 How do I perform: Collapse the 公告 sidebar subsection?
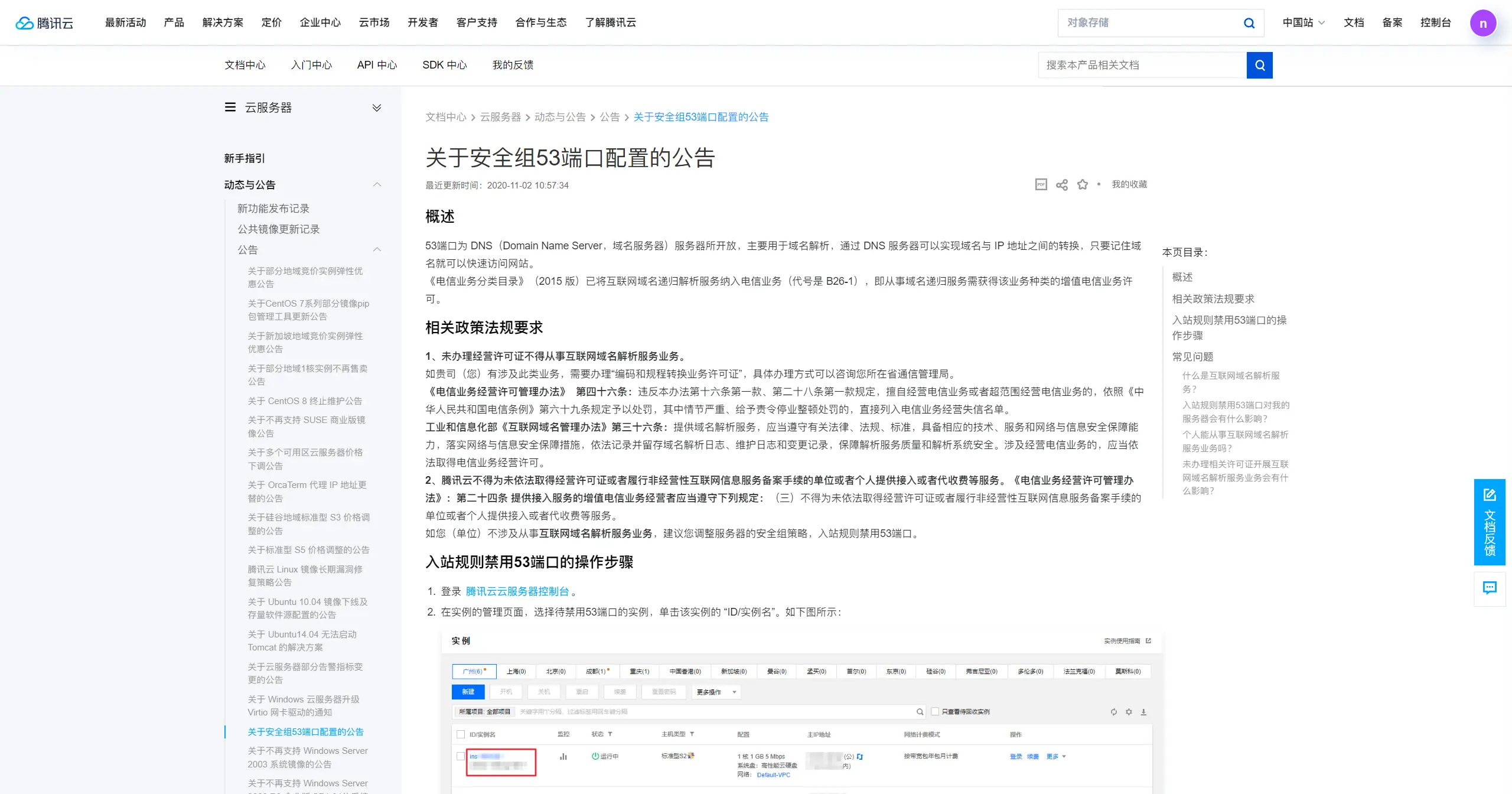click(x=377, y=249)
